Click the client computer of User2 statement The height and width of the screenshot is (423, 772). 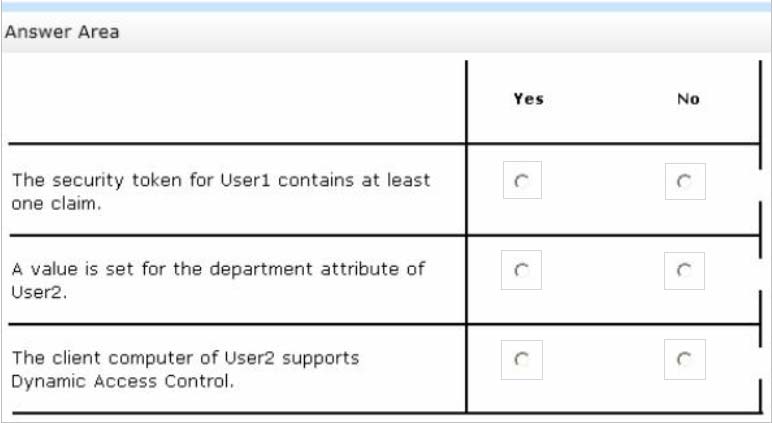[185, 369]
